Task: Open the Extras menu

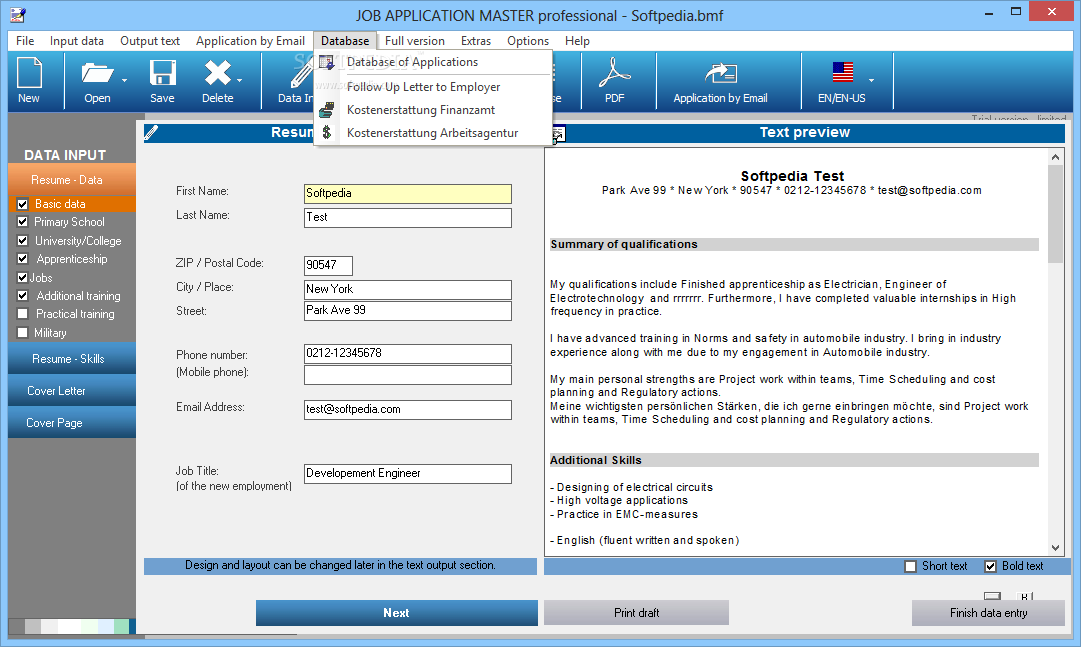Action: click(476, 41)
